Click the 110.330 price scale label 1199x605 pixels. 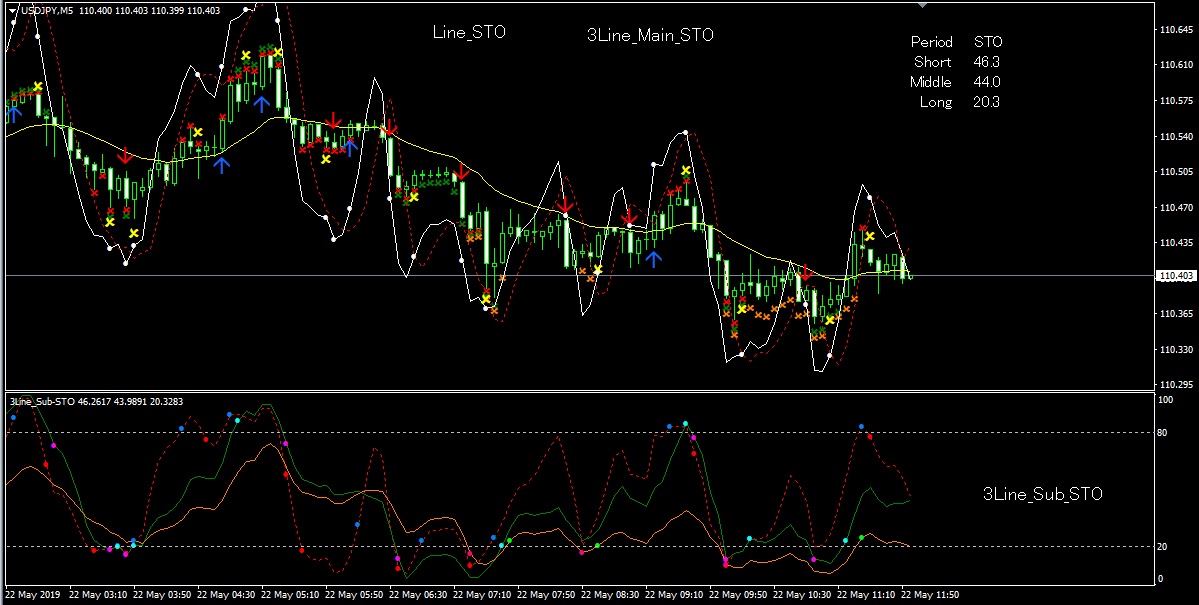click(x=1177, y=350)
